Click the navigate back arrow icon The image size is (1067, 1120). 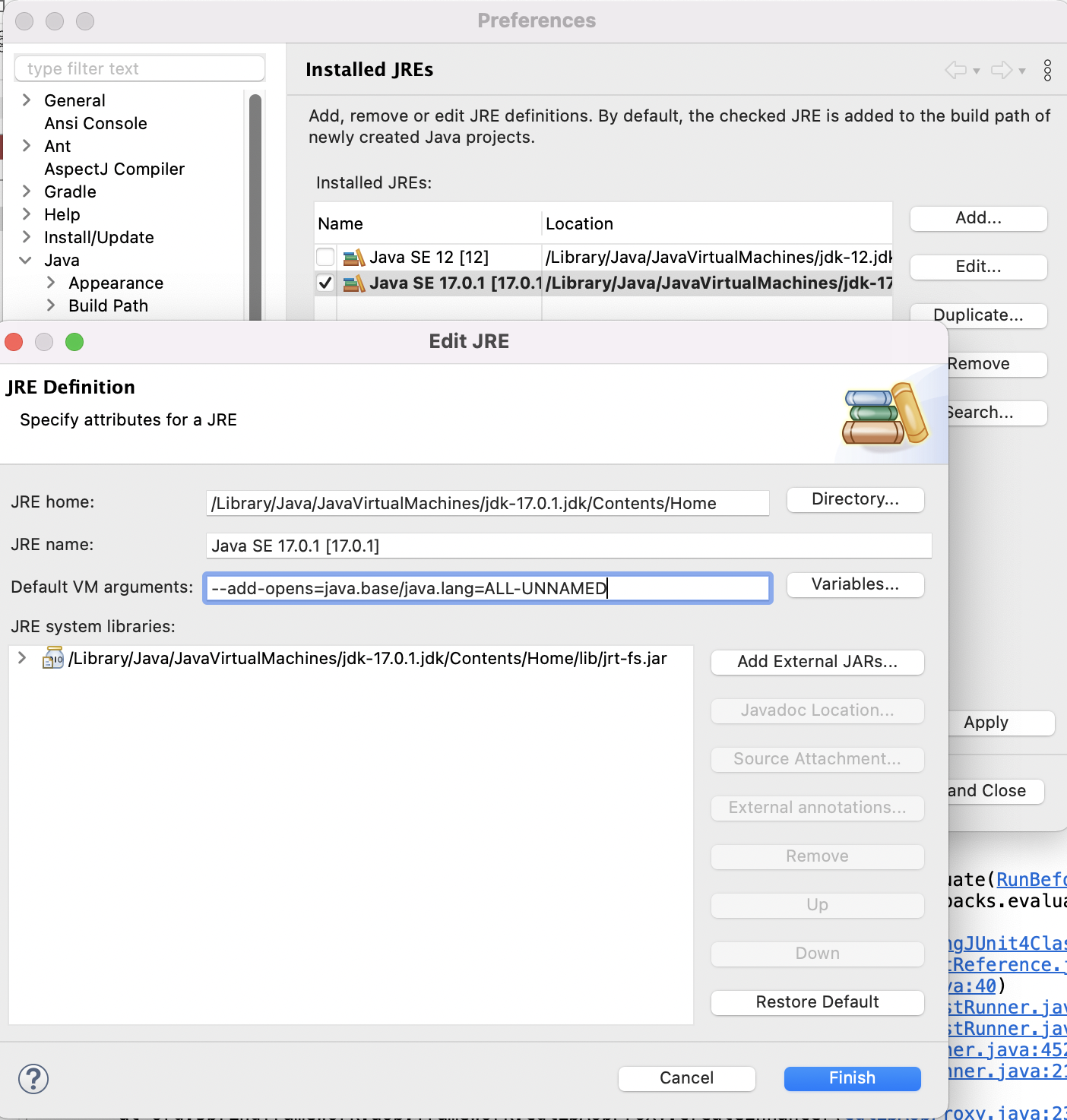pyautogui.click(x=955, y=70)
